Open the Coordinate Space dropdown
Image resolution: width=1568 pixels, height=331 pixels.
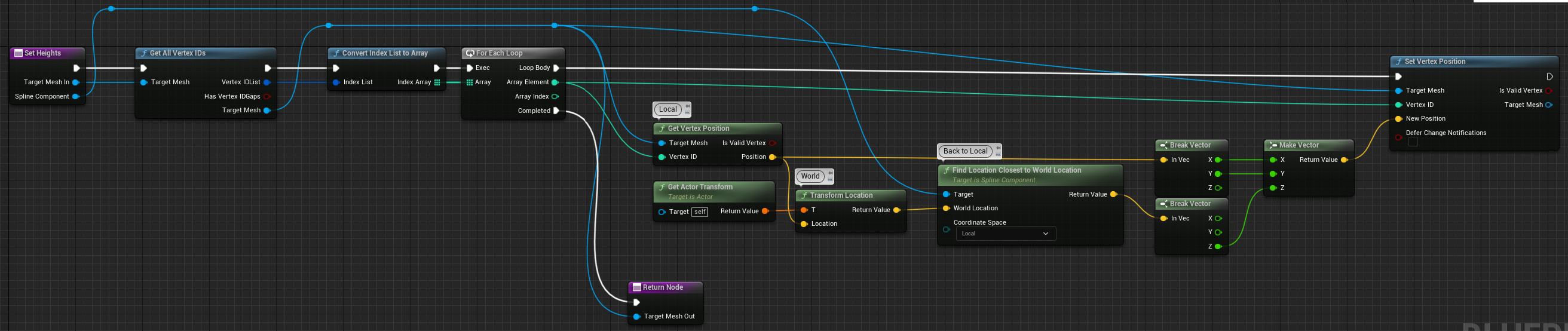click(1005, 234)
